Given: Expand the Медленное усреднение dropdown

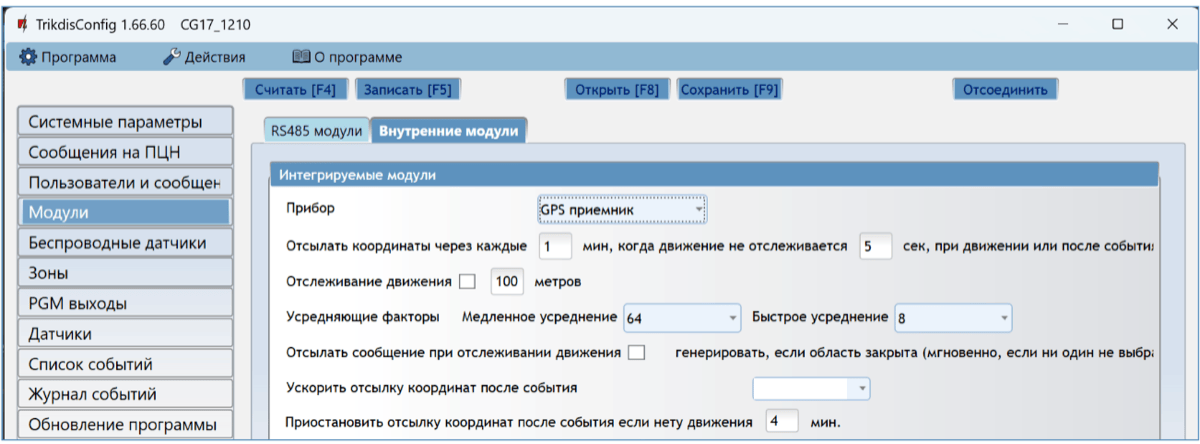Looking at the screenshot, I should 681,318.
